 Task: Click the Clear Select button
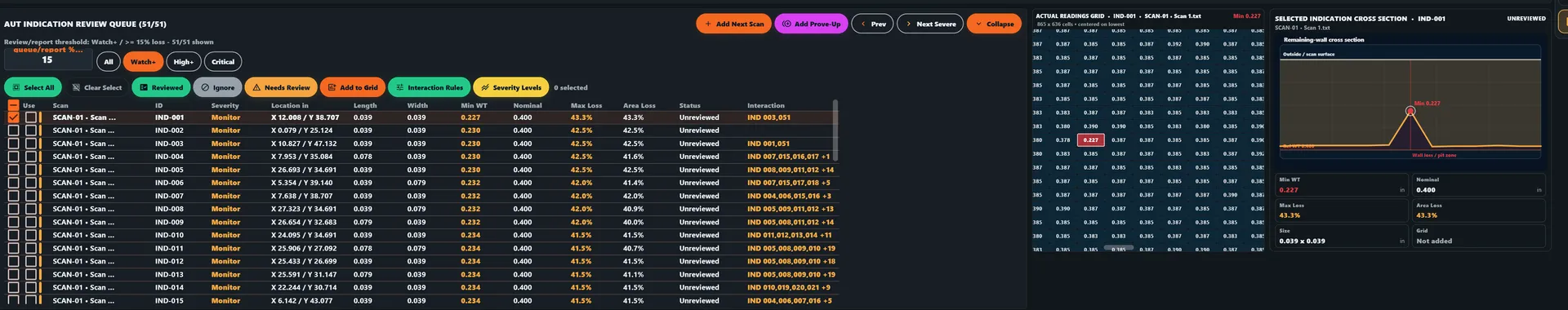pos(96,87)
